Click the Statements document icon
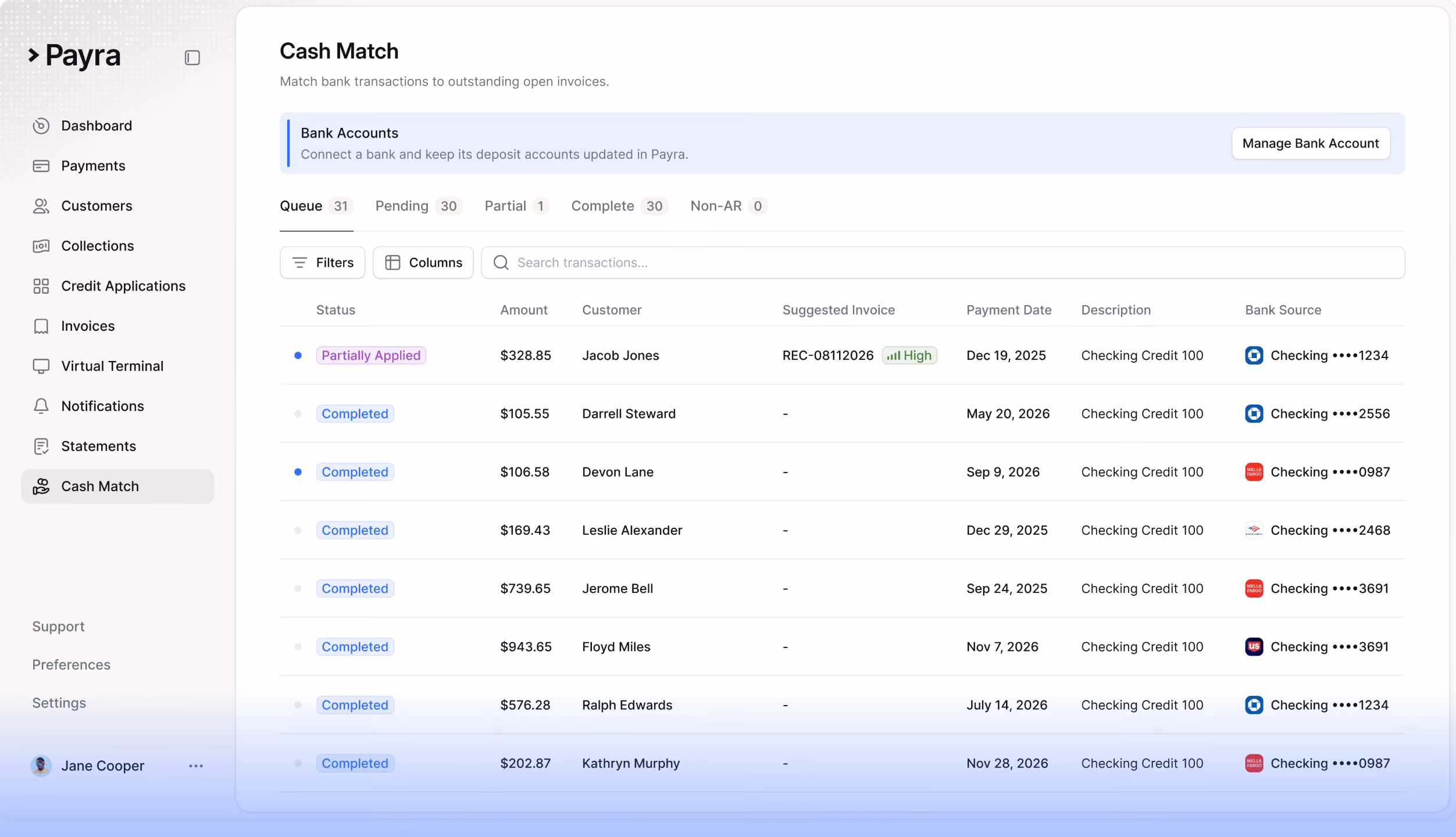The image size is (1456, 837). [41, 446]
